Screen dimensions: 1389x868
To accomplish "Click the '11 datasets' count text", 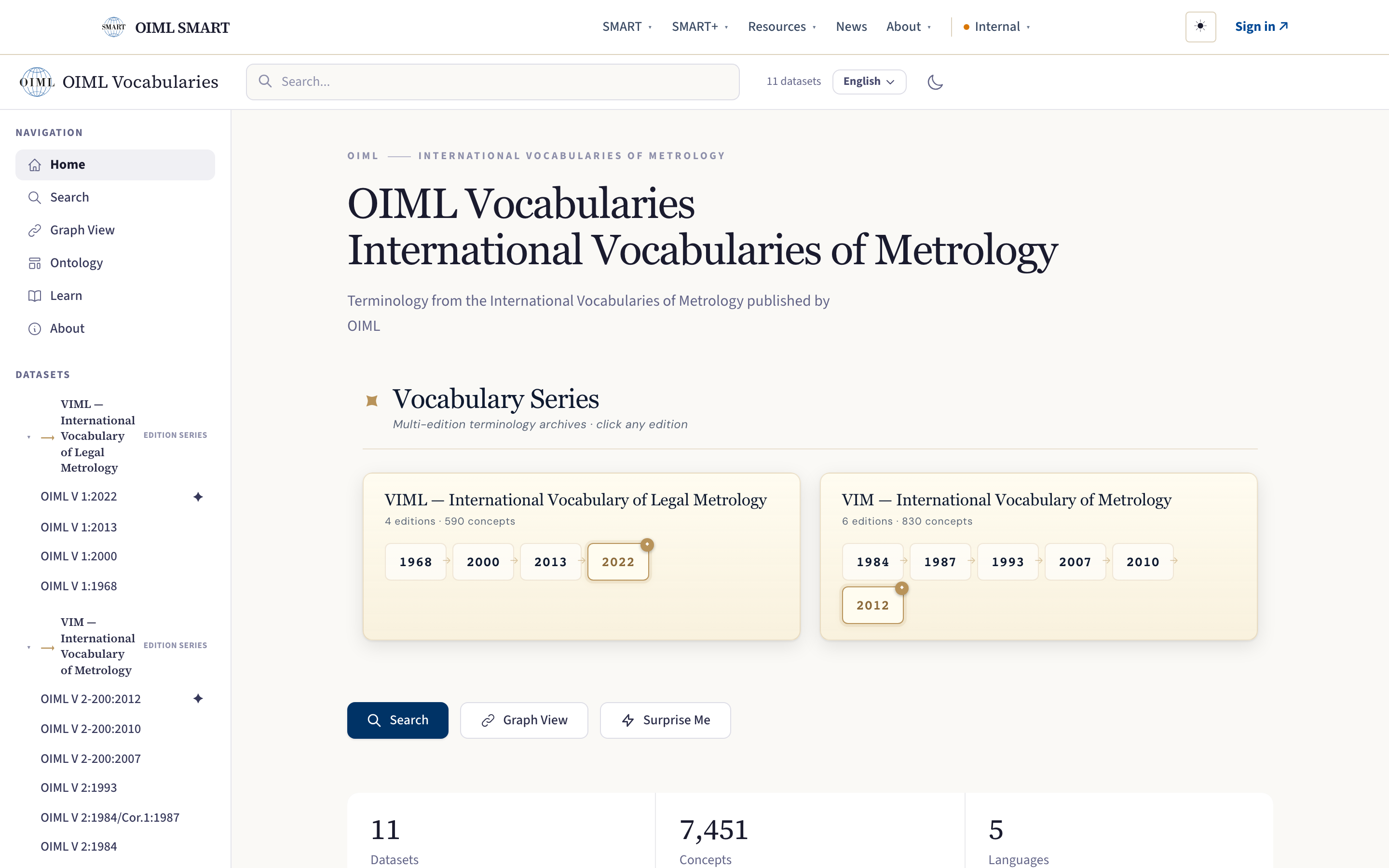I will pyautogui.click(x=793, y=81).
